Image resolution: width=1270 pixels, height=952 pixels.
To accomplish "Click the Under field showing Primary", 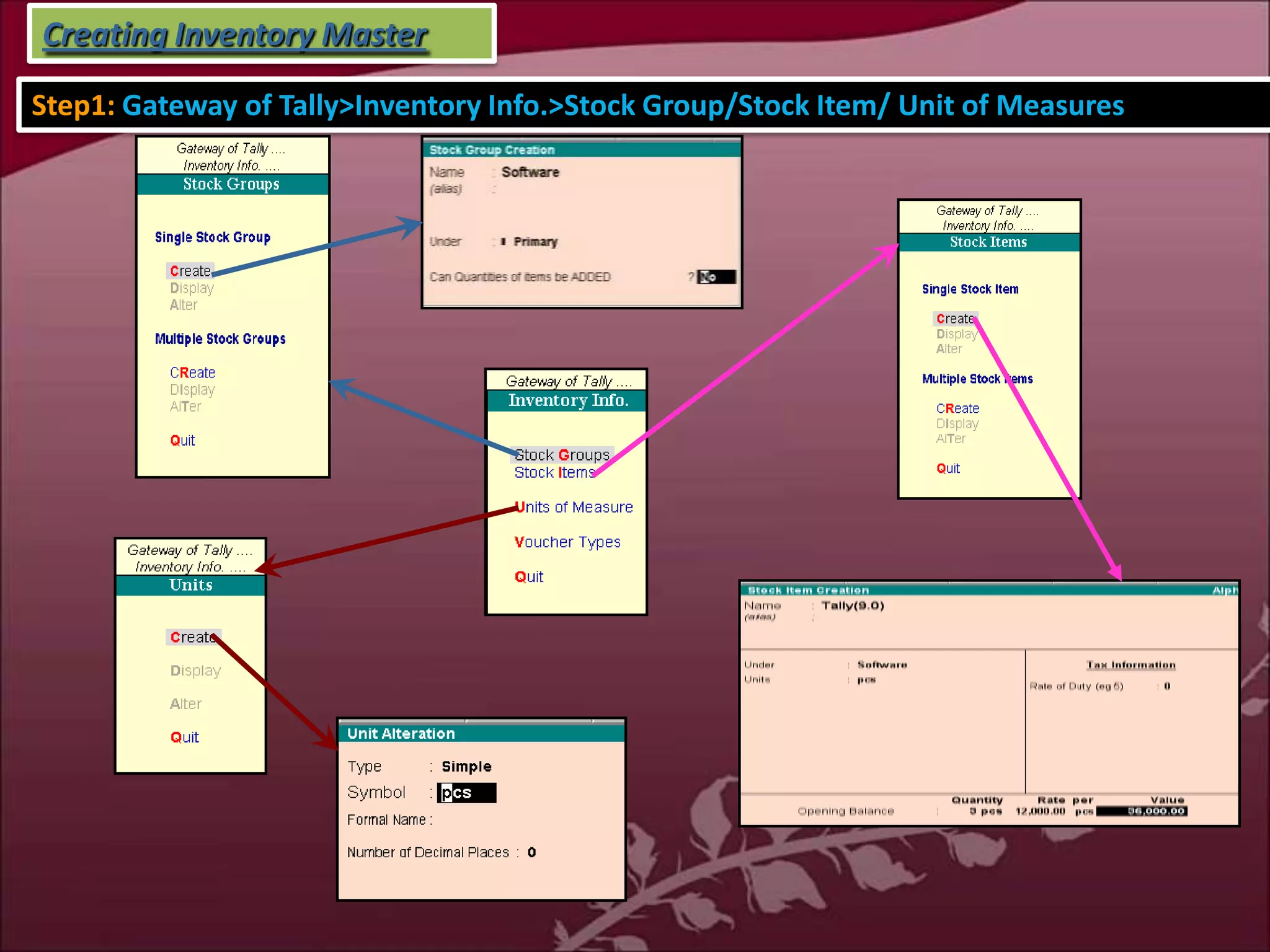I will point(535,242).
